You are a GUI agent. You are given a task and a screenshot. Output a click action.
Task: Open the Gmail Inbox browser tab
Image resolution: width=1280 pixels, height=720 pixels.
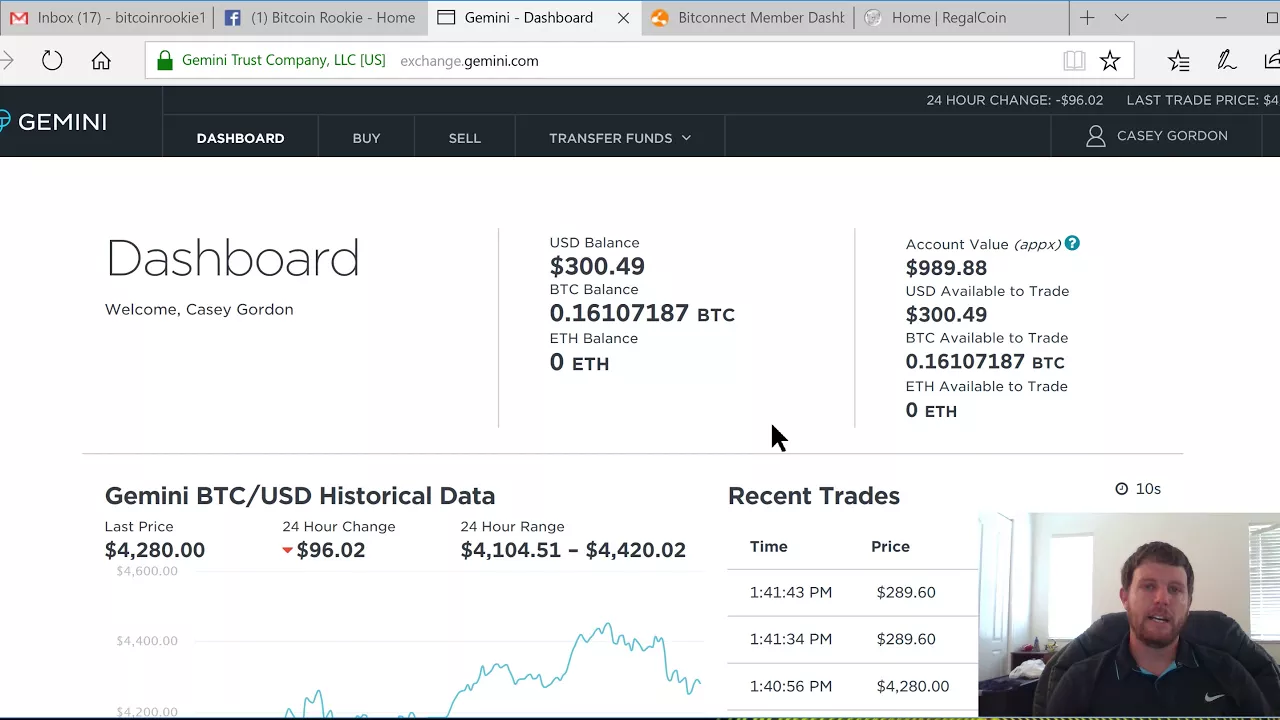(107, 18)
